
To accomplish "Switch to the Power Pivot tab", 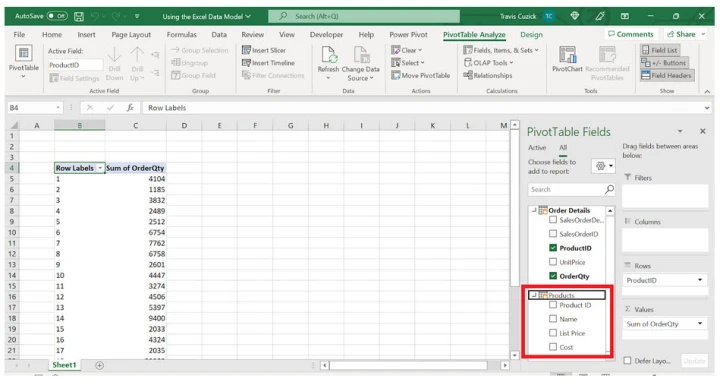I will coord(408,35).
